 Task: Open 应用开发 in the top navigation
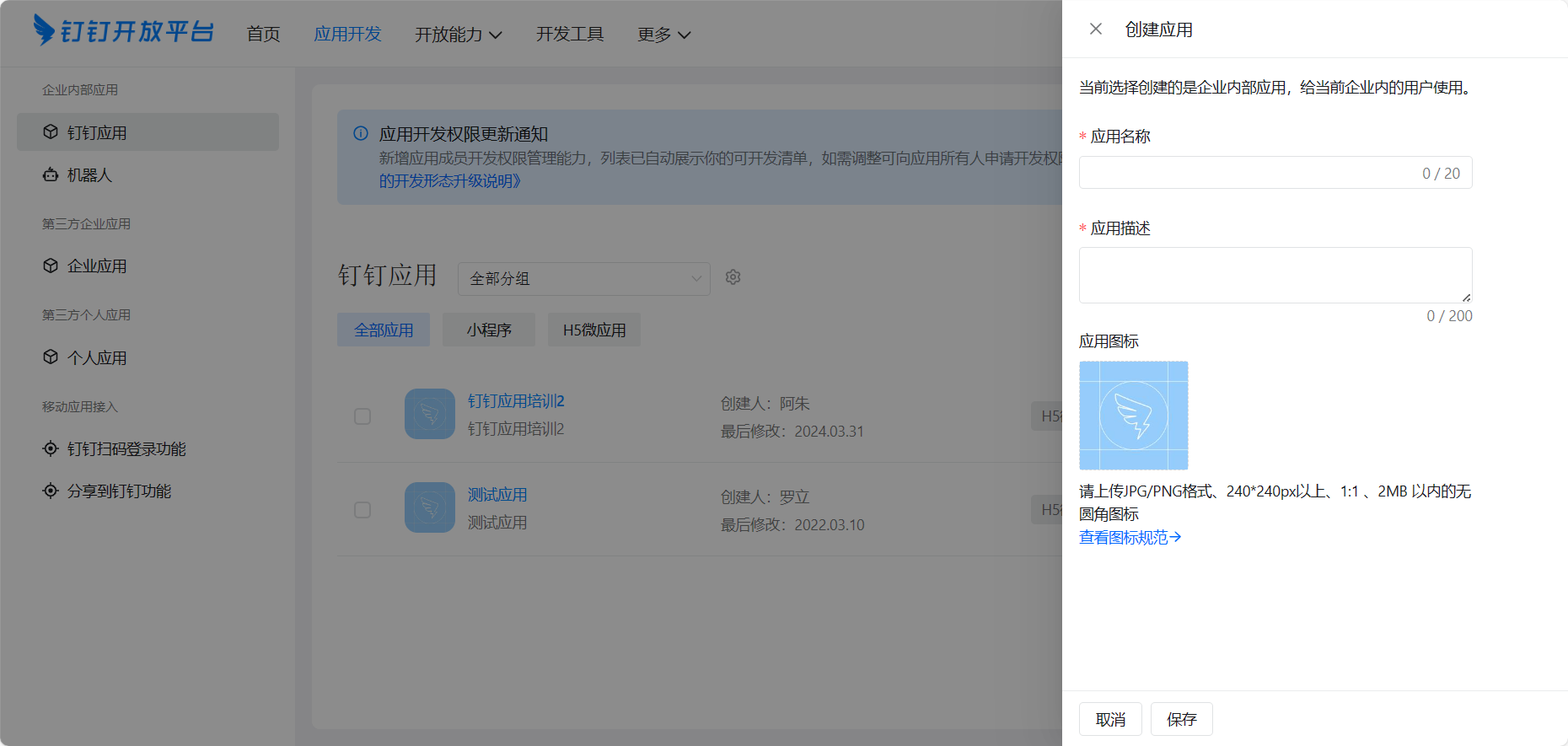point(347,35)
